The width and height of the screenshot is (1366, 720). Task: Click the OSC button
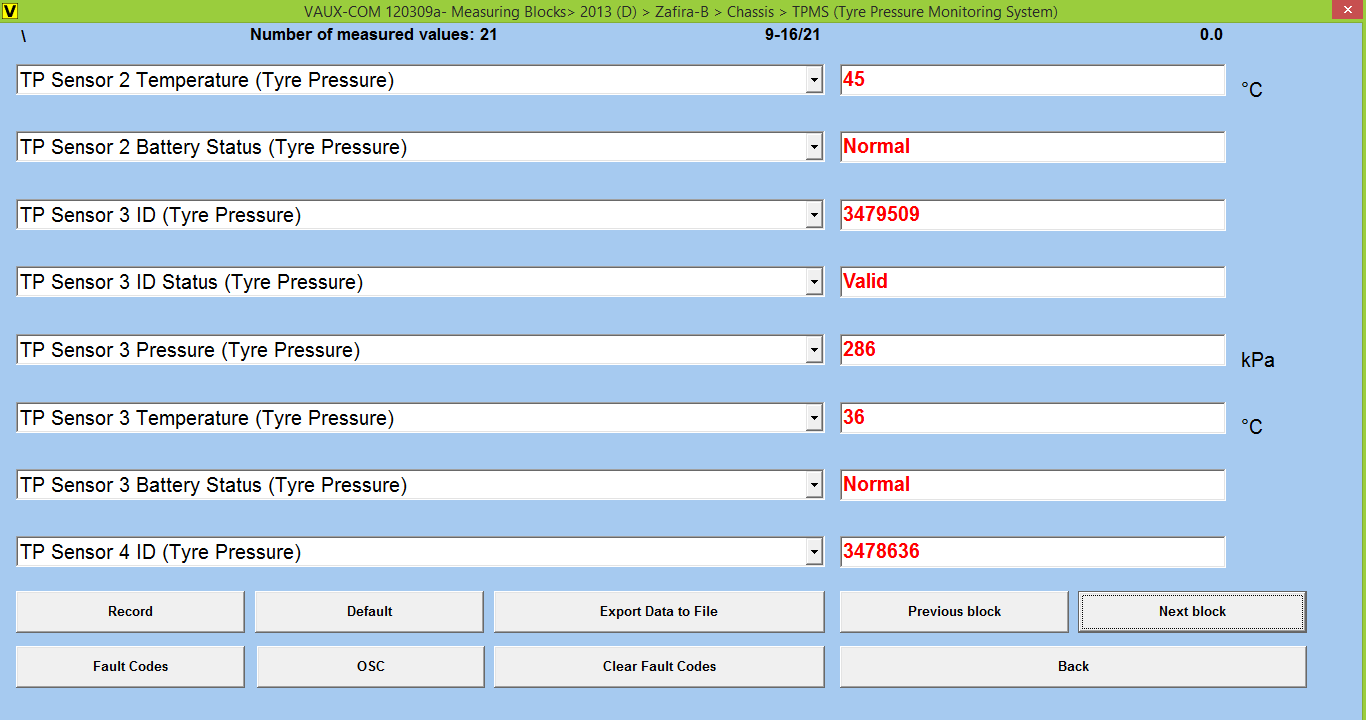coord(370,667)
